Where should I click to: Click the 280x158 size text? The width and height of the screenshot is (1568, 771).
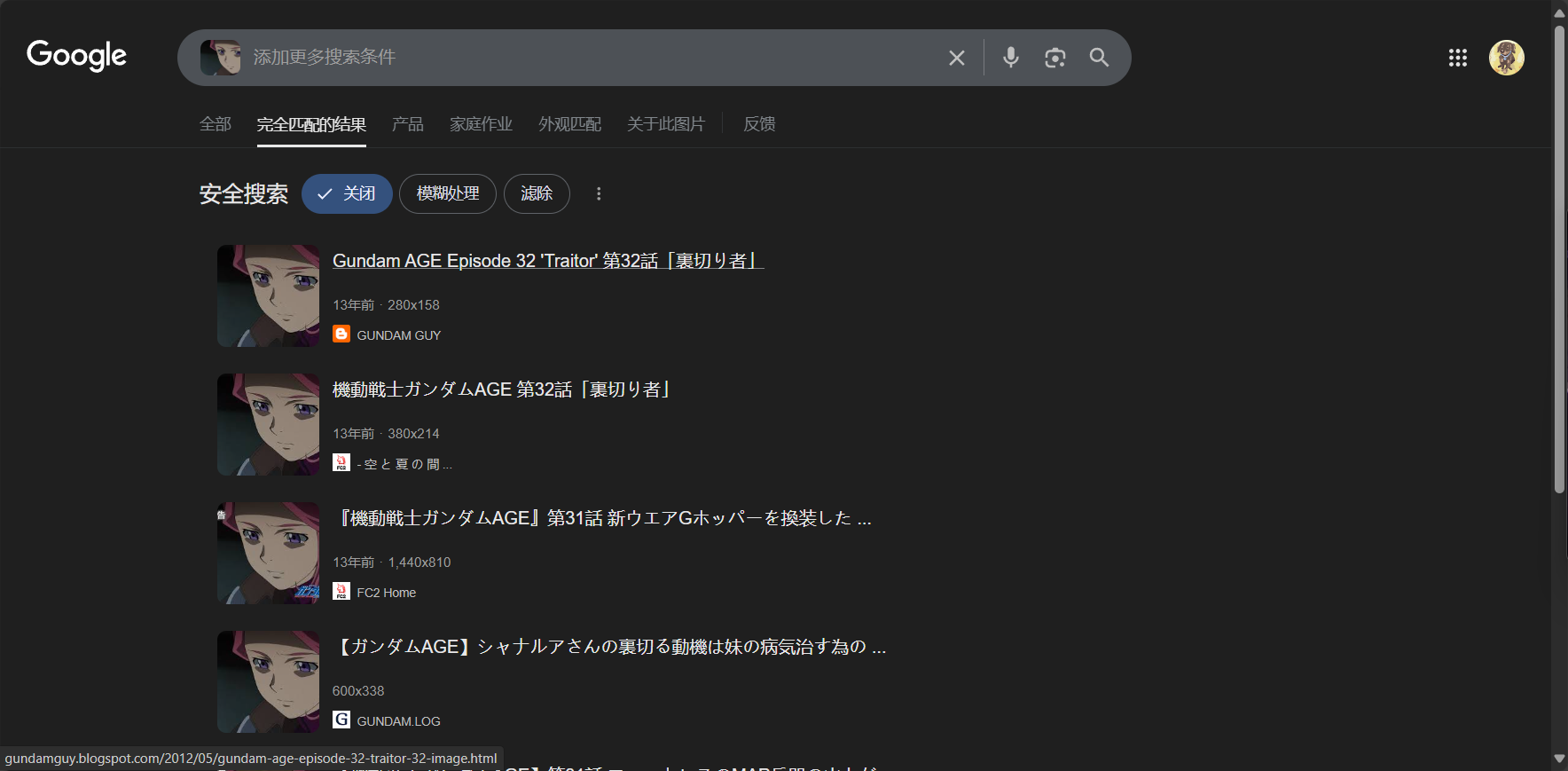click(413, 305)
